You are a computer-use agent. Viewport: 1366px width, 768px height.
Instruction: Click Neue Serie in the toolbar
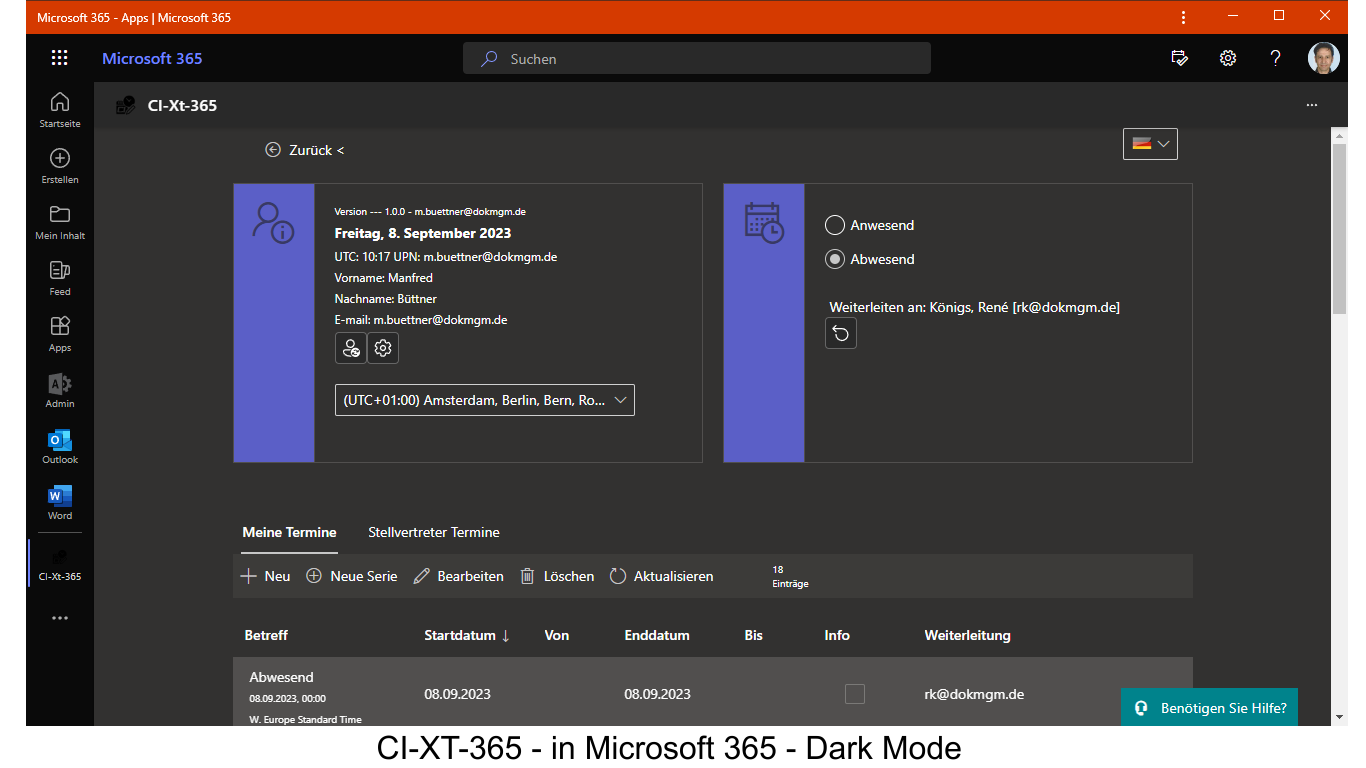351,576
